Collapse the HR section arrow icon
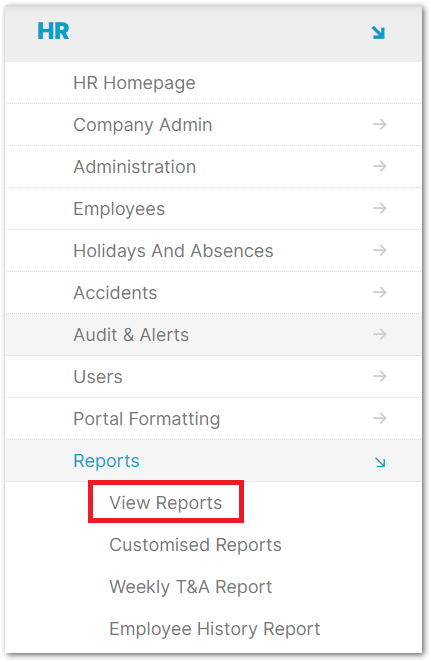Viewport: 431px width, 662px height. tap(378, 33)
